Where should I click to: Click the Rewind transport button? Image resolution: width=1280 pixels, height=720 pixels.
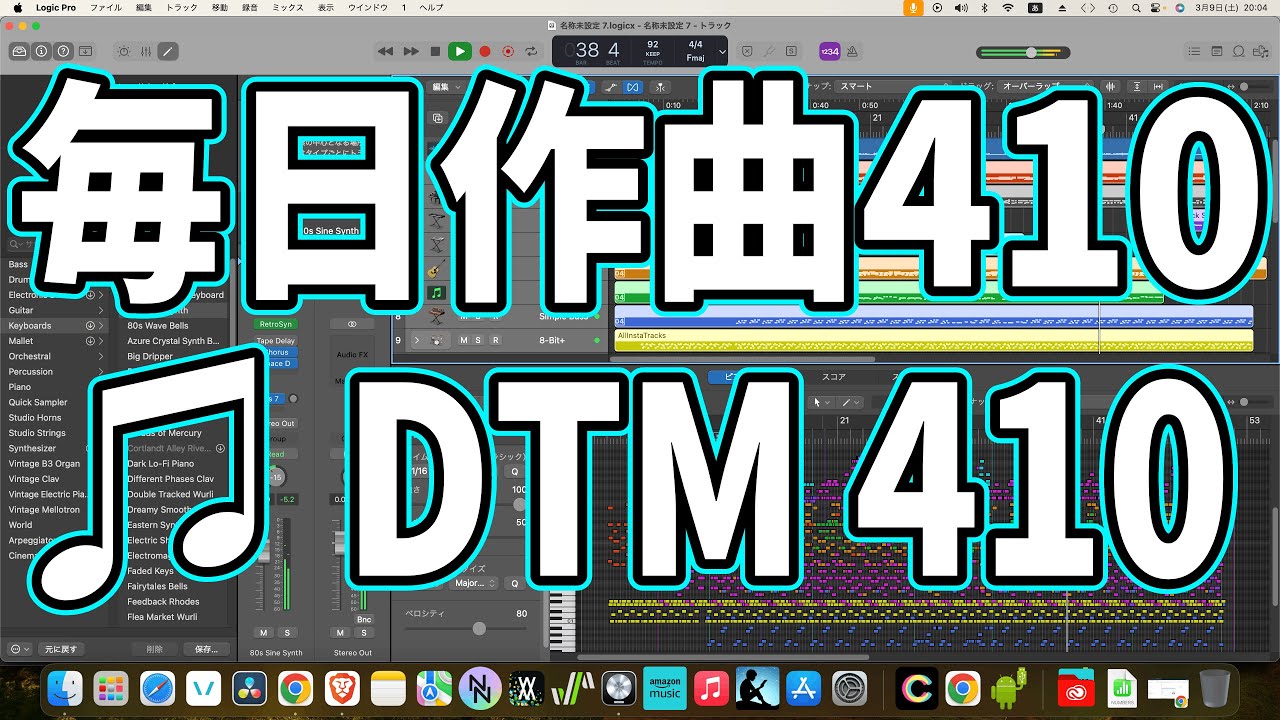coord(386,51)
